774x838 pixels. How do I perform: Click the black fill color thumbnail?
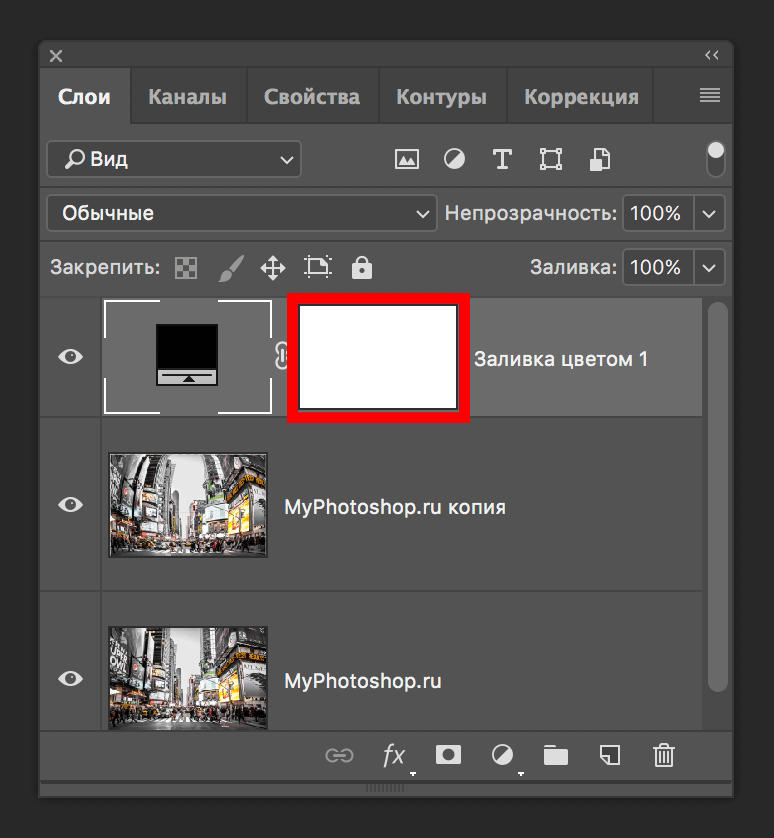coord(188,356)
